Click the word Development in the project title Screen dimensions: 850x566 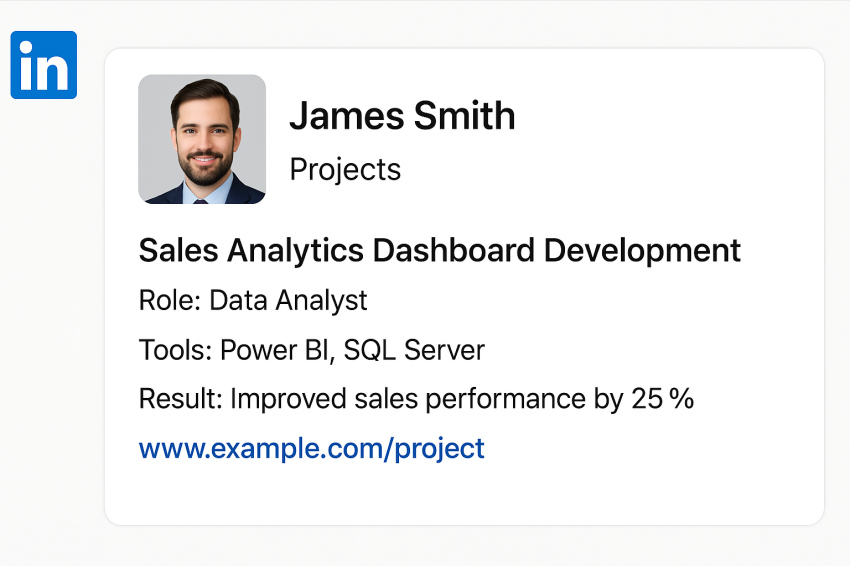click(x=642, y=250)
